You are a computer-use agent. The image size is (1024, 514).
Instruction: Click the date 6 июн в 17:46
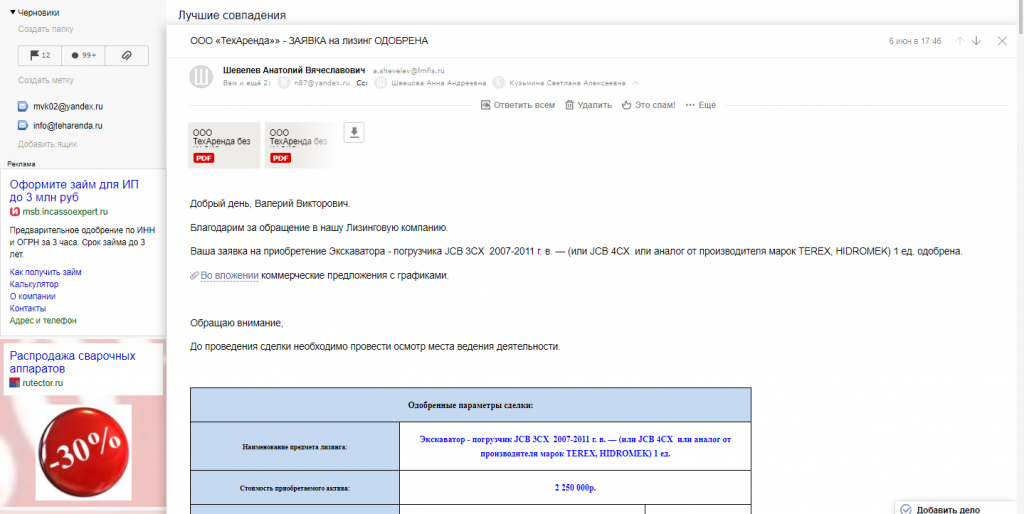point(915,40)
